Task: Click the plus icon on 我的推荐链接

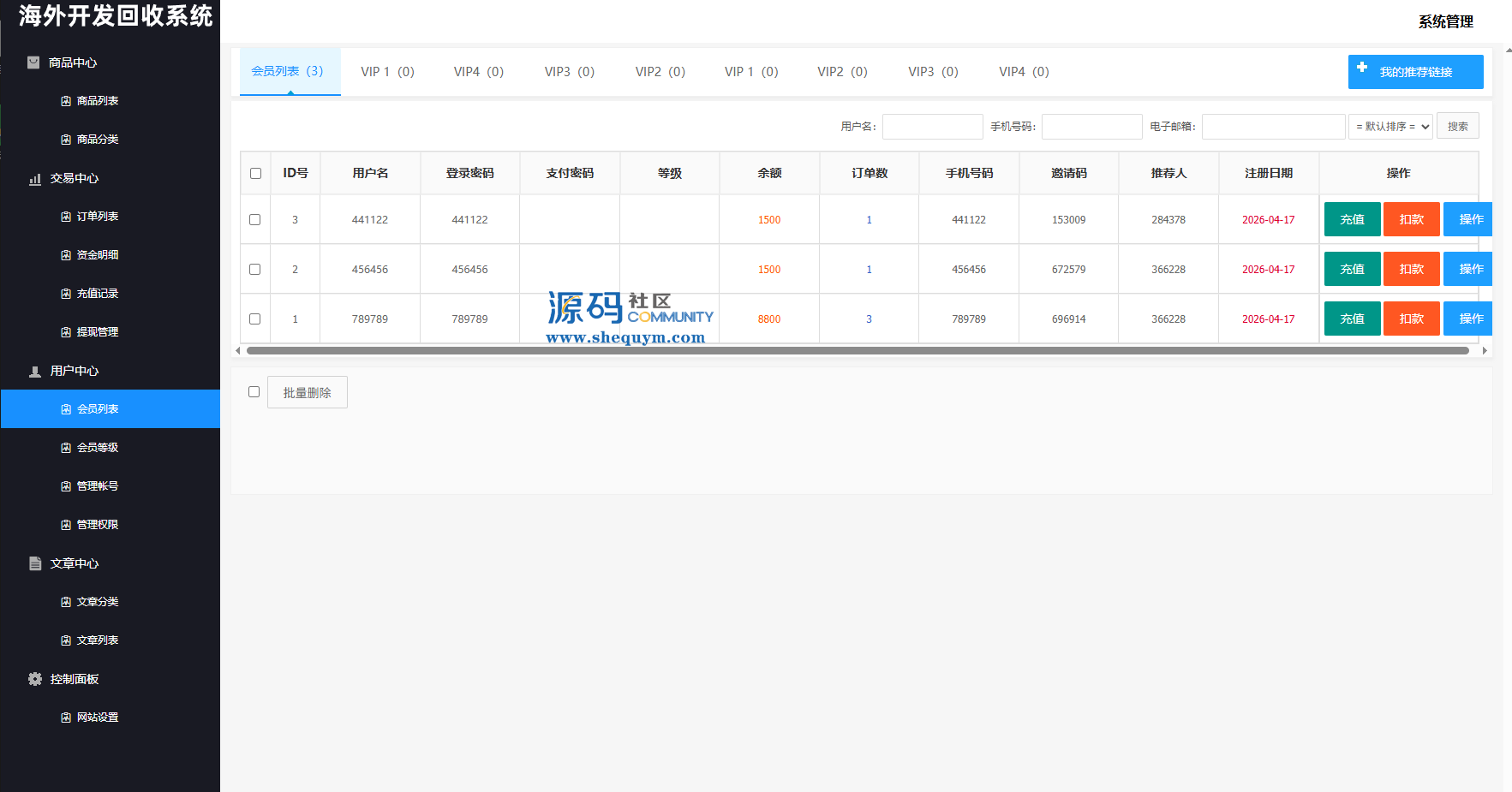Action: pyautogui.click(x=1362, y=67)
